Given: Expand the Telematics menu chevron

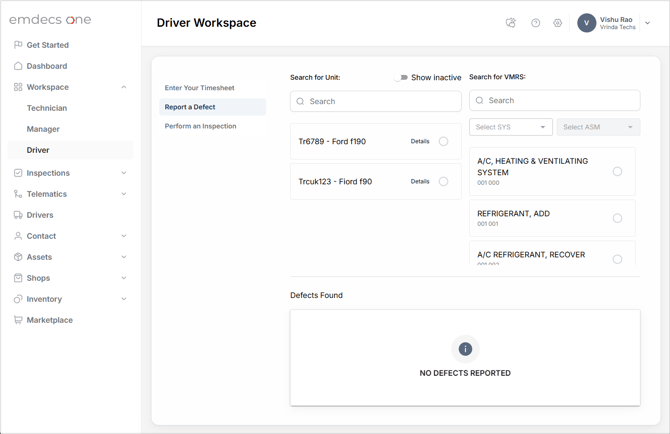Looking at the screenshot, I should click(123, 194).
